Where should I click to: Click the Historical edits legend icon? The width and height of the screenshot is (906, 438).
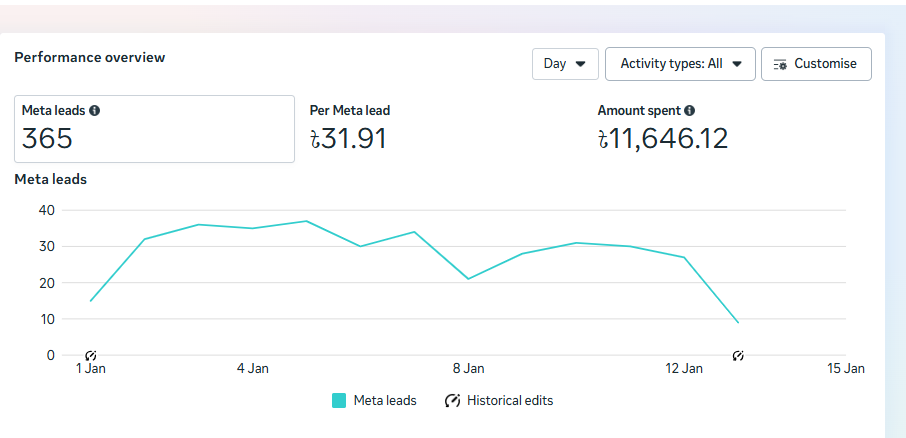tap(452, 400)
